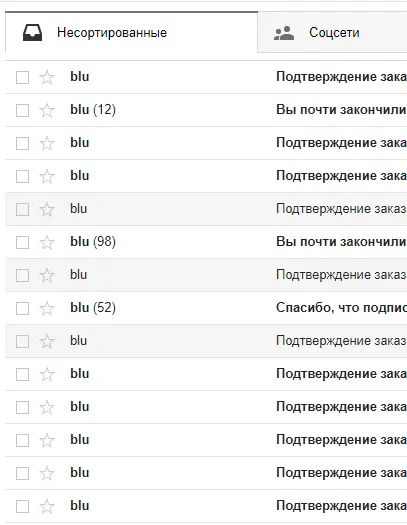Open the first Подтверждение заказа email
Image resolution: width=407 pixels, height=525 pixels.
(x=341, y=77)
